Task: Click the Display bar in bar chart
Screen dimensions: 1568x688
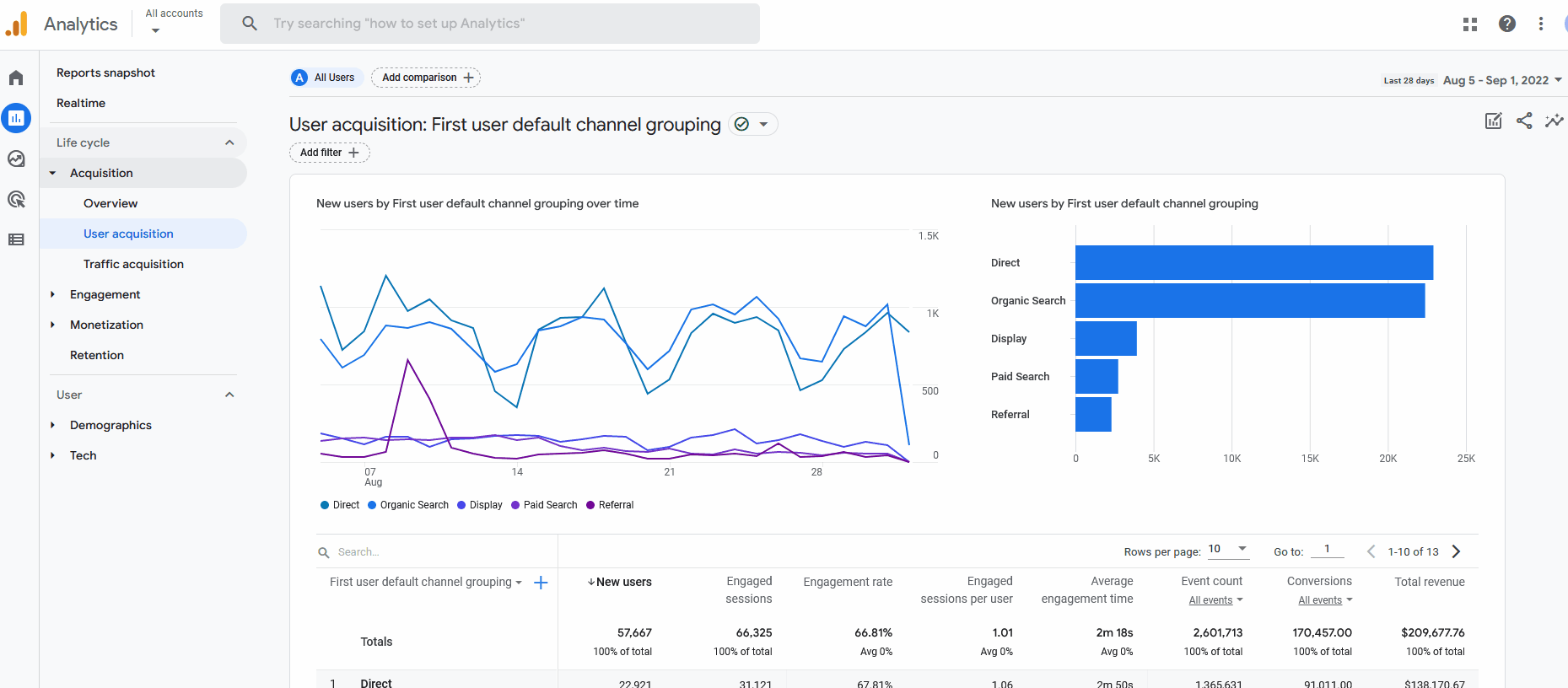Action: click(x=1106, y=338)
